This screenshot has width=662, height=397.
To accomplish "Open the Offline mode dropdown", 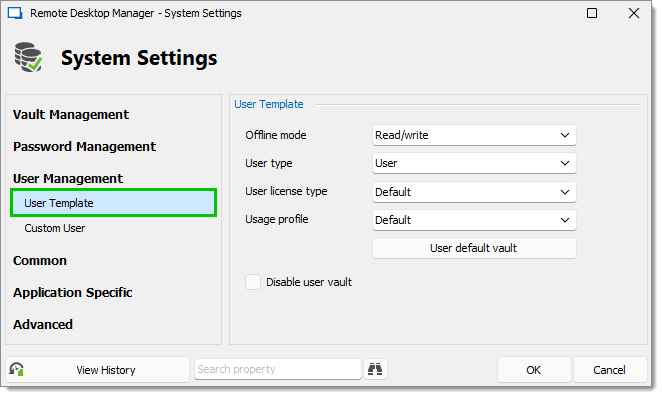I will (x=474, y=135).
